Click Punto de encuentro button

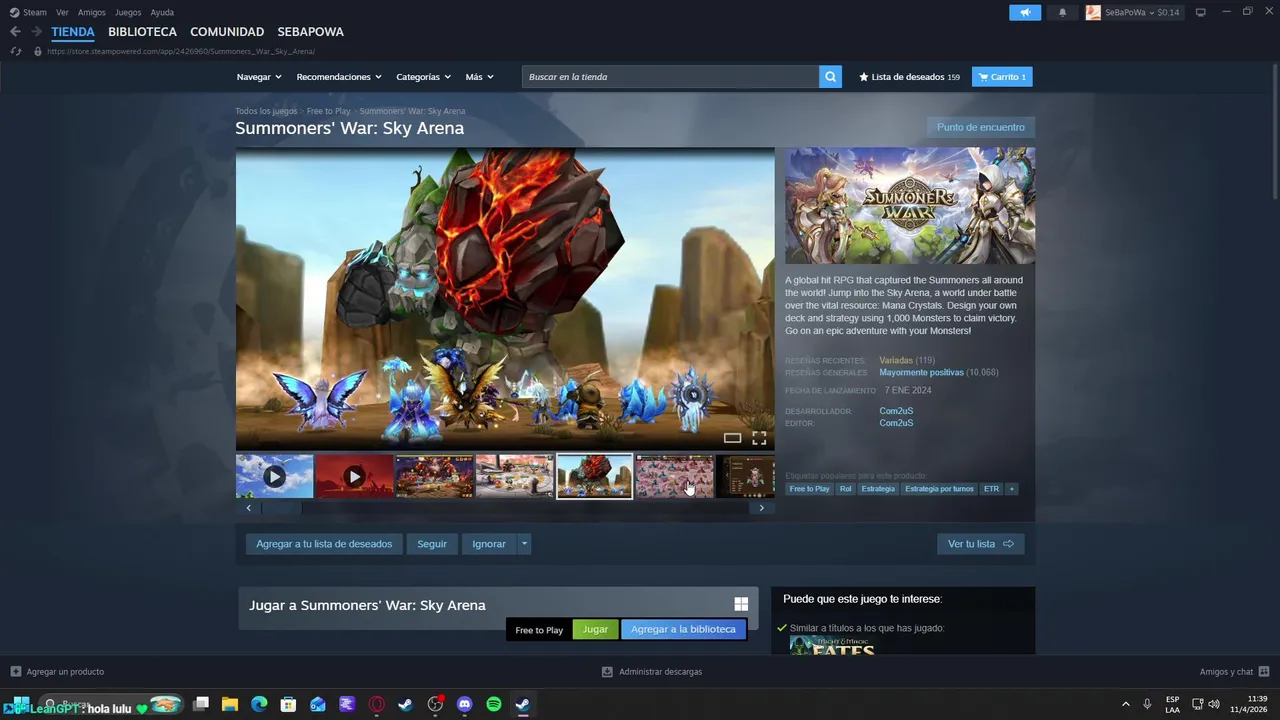click(980, 127)
